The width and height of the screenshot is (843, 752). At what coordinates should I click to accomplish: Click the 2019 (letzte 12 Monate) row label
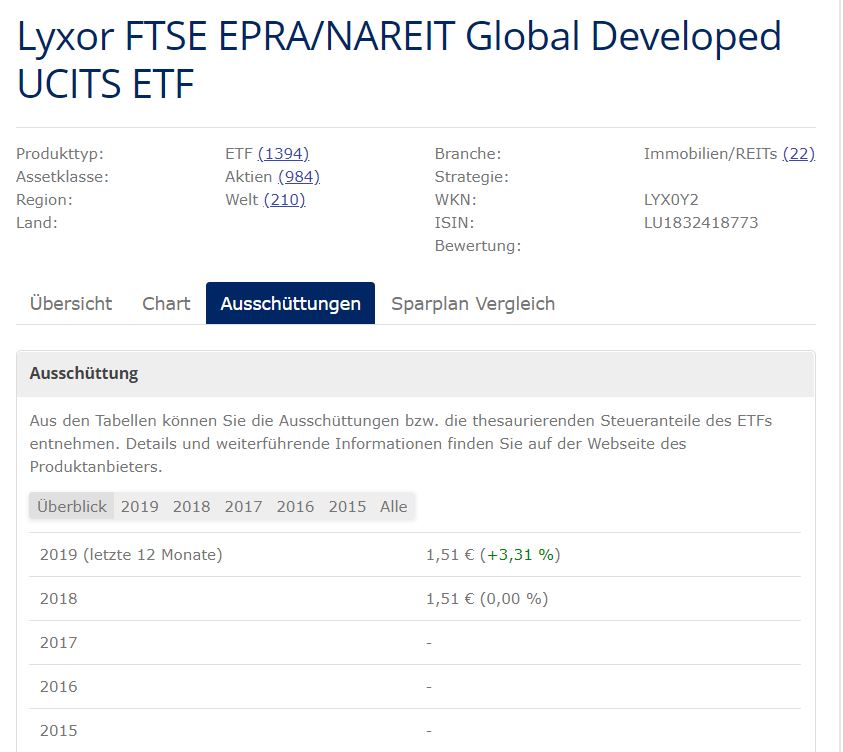pos(131,555)
